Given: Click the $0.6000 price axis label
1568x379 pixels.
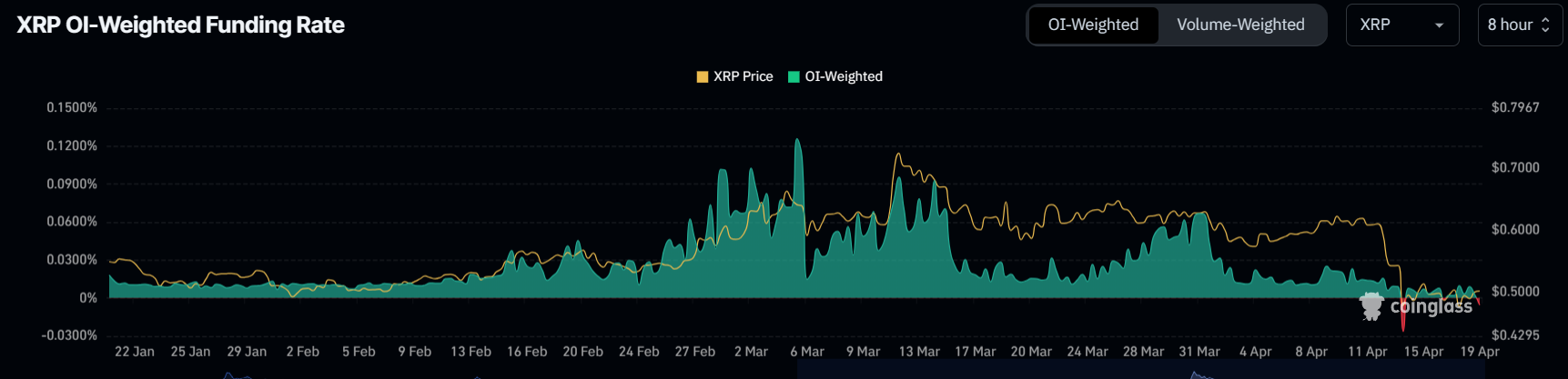Looking at the screenshot, I should click(x=1515, y=229).
